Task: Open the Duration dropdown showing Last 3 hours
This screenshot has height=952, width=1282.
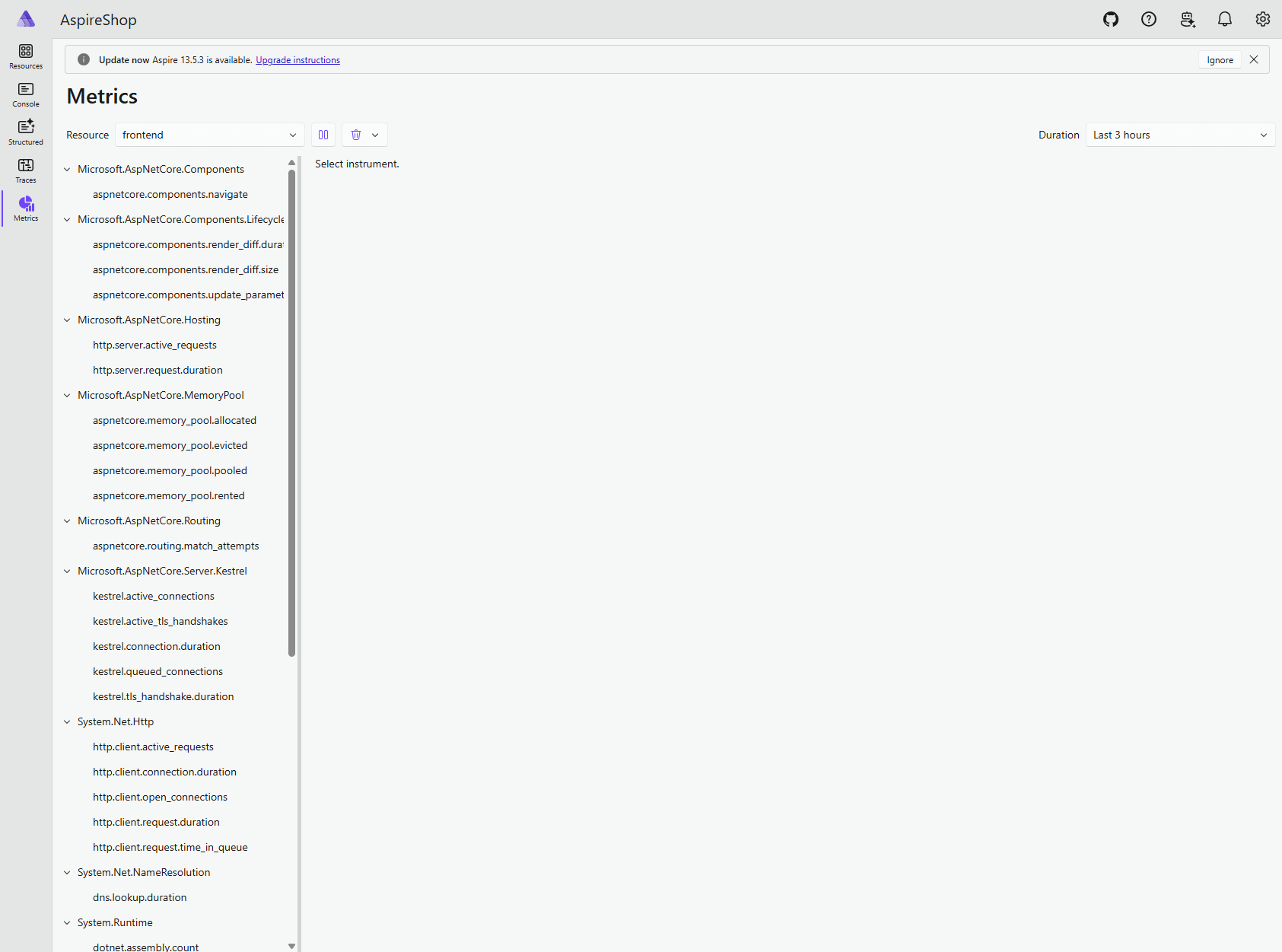Action: click(x=1180, y=135)
